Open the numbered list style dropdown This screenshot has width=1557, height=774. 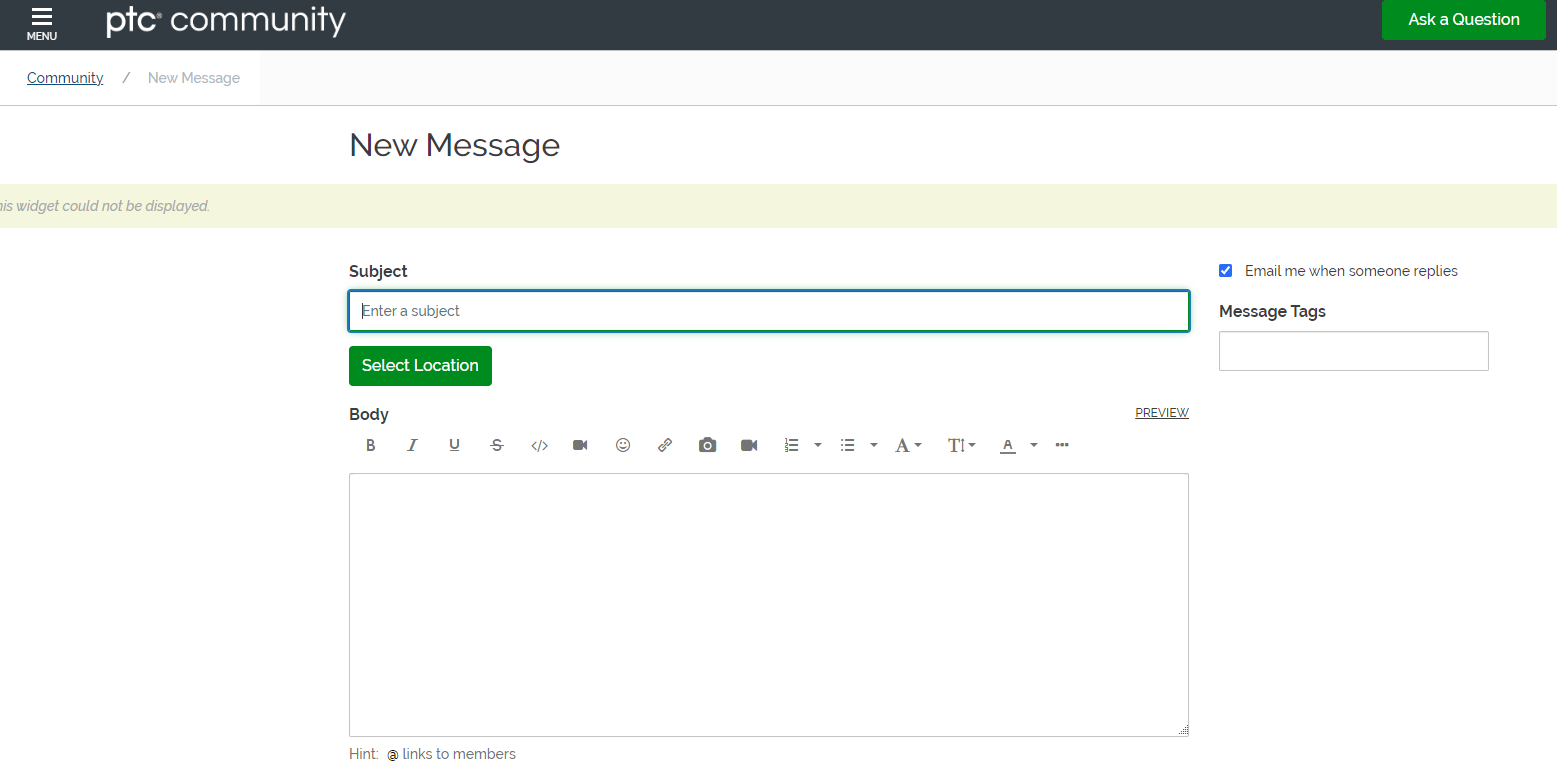817,445
